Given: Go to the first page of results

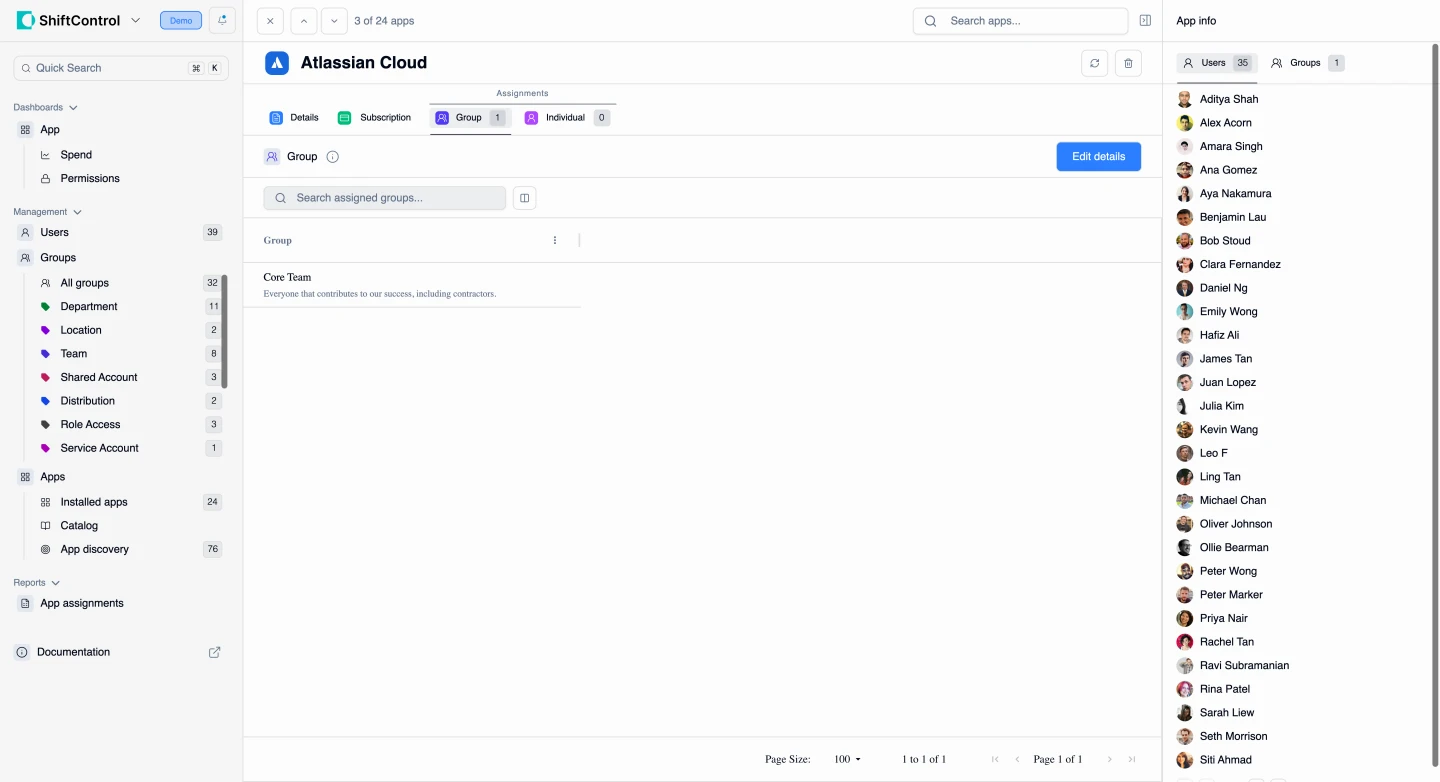Looking at the screenshot, I should point(995,759).
